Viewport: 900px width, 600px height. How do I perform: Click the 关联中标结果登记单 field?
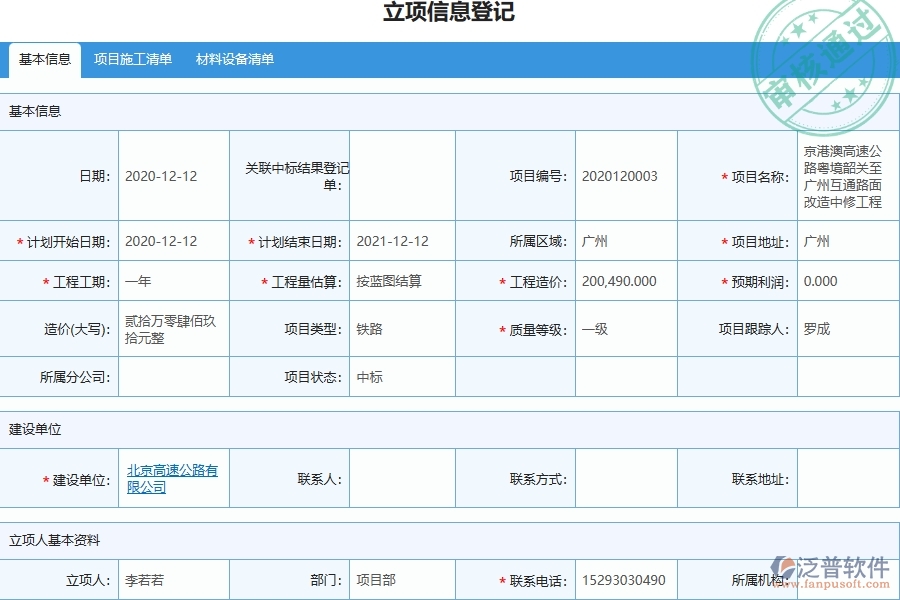point(400,177)
